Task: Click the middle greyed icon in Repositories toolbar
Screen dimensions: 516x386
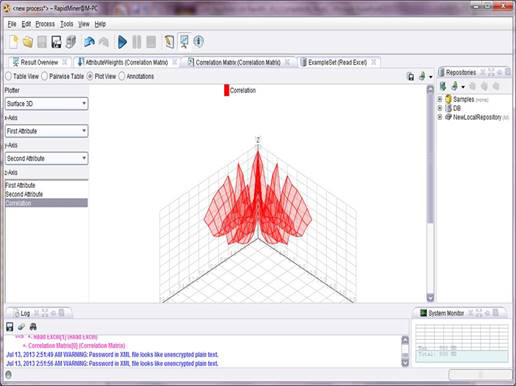Action: coord(484,86)
